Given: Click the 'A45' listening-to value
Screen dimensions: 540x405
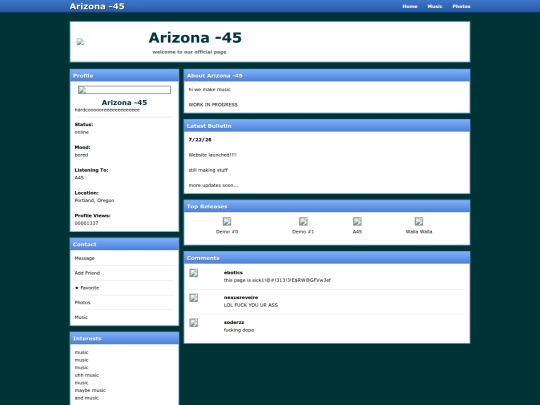Looking at the screenshot, I should [x=79, y=177].
